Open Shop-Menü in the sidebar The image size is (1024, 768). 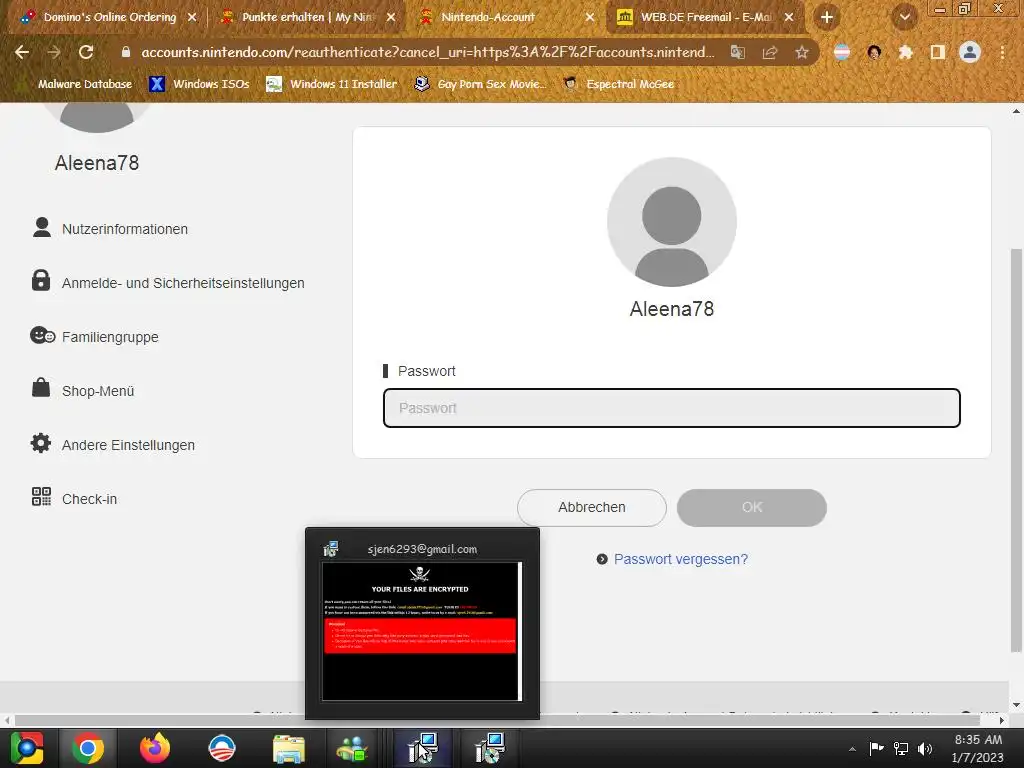point(83,391)
